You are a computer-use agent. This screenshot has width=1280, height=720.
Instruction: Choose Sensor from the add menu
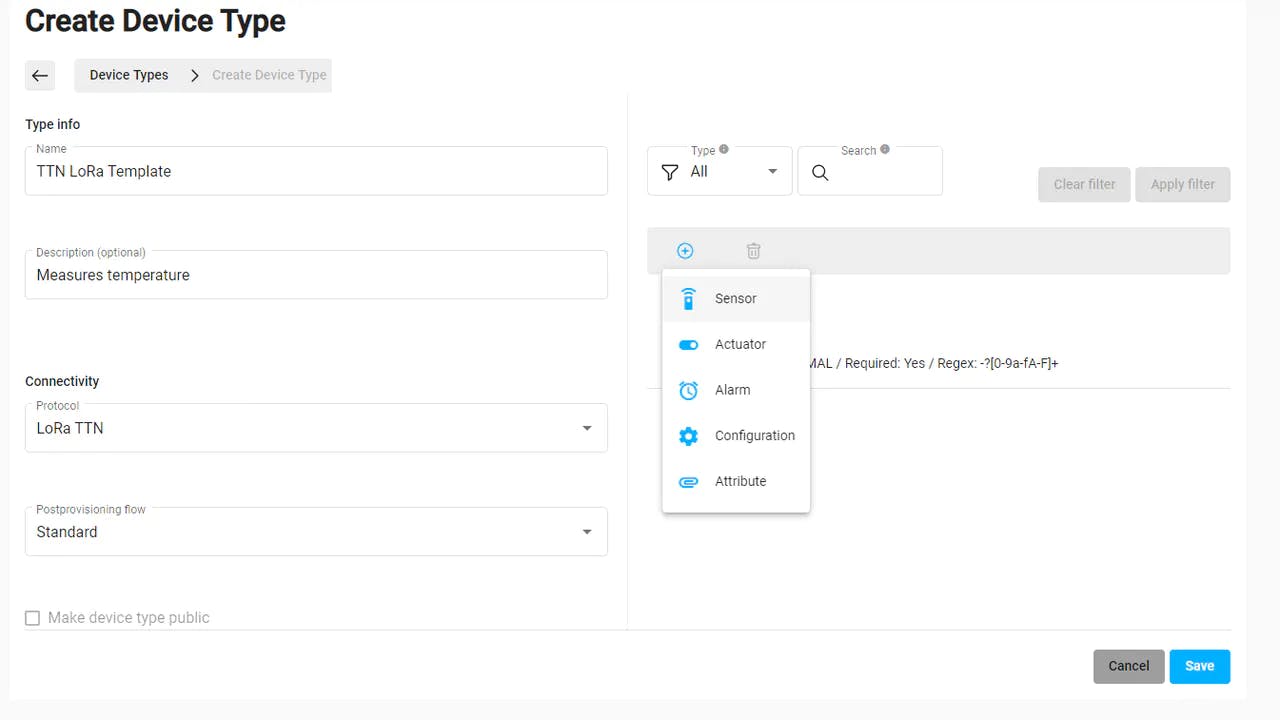(x=736, y=298)
